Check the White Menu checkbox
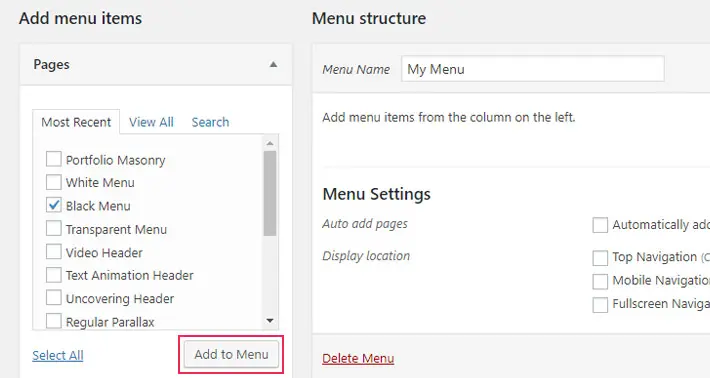The width and height of the screenshot is (710, 378). 53,182
